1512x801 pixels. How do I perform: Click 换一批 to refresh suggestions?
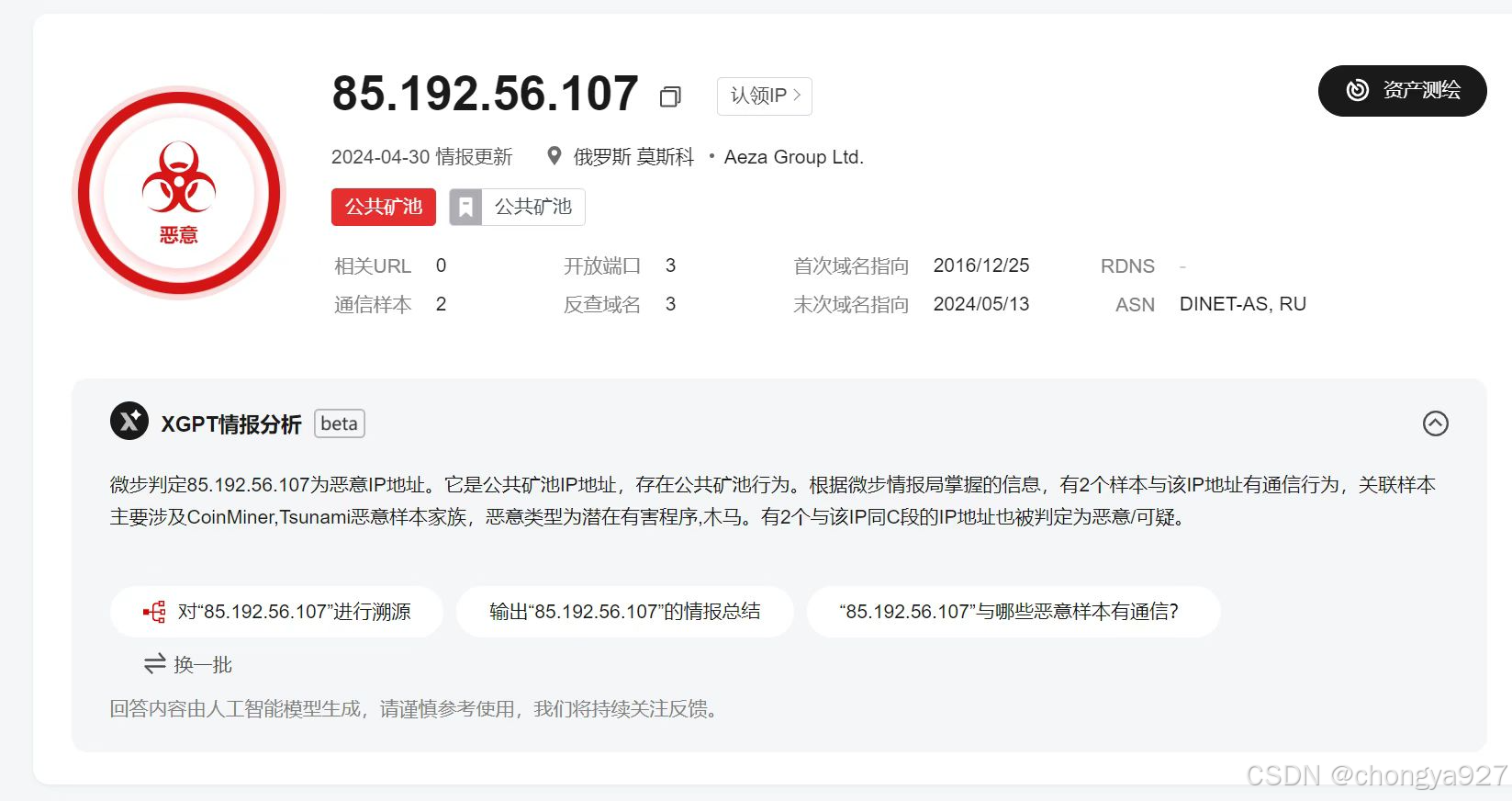pyautogui.click(x=188, y=664)
